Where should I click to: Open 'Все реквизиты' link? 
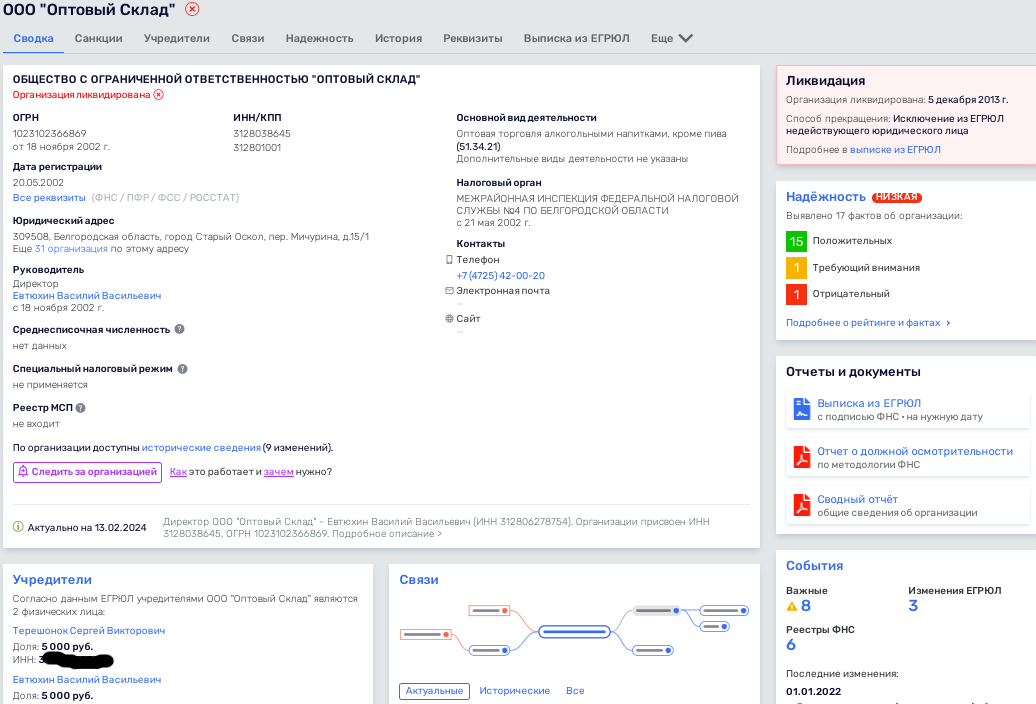point(49,197)
